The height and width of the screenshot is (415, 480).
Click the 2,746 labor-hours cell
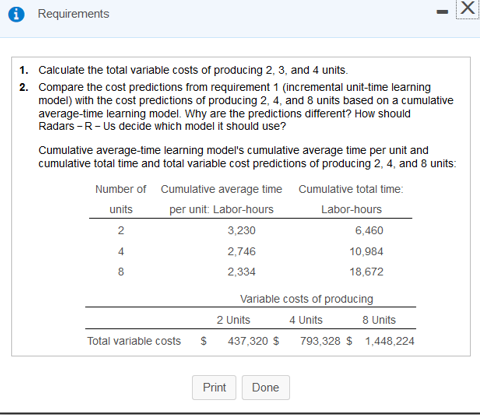click(x=241, y=251)
